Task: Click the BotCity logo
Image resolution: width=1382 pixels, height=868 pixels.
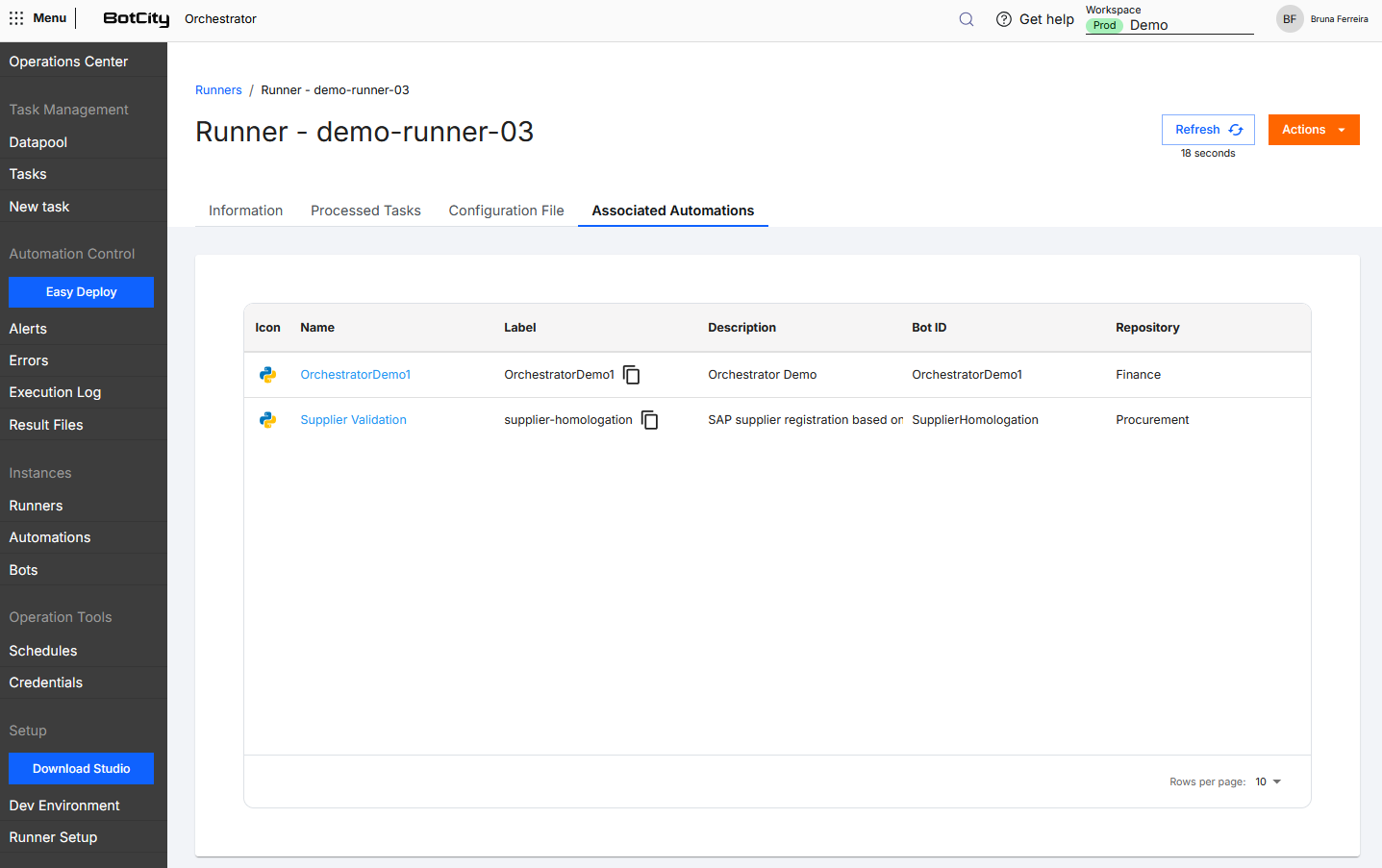Action: [x=137, y=19]
